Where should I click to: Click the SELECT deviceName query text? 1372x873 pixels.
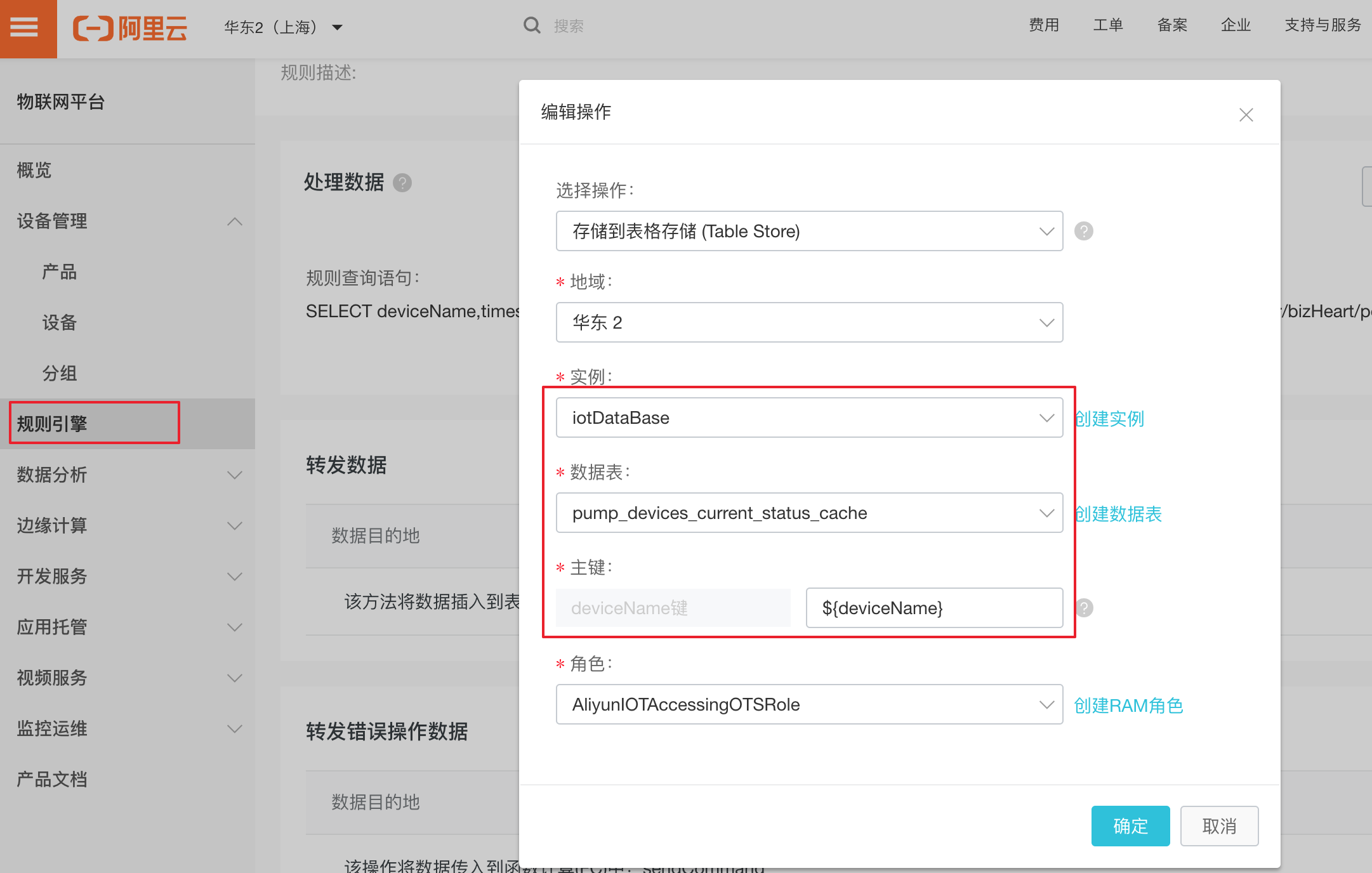[x=412, y=311]
